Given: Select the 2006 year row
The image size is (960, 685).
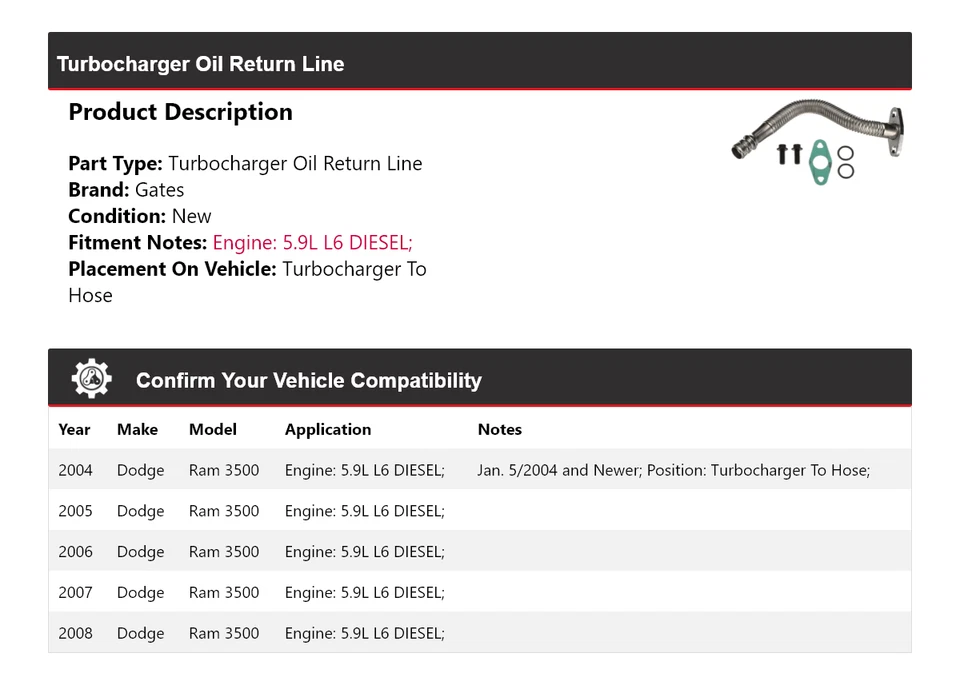Looking at the screenshot, I should [x=75, y=552].
